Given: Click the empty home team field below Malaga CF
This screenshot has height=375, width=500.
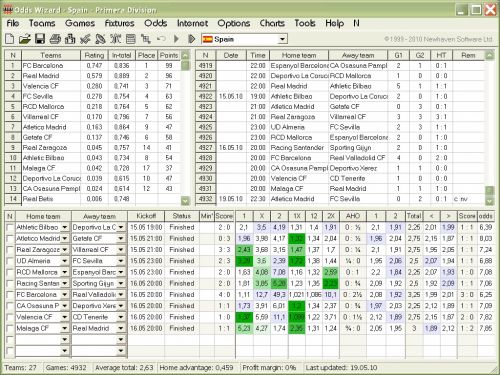Looking at the screenshot, I should pos(42,340).
